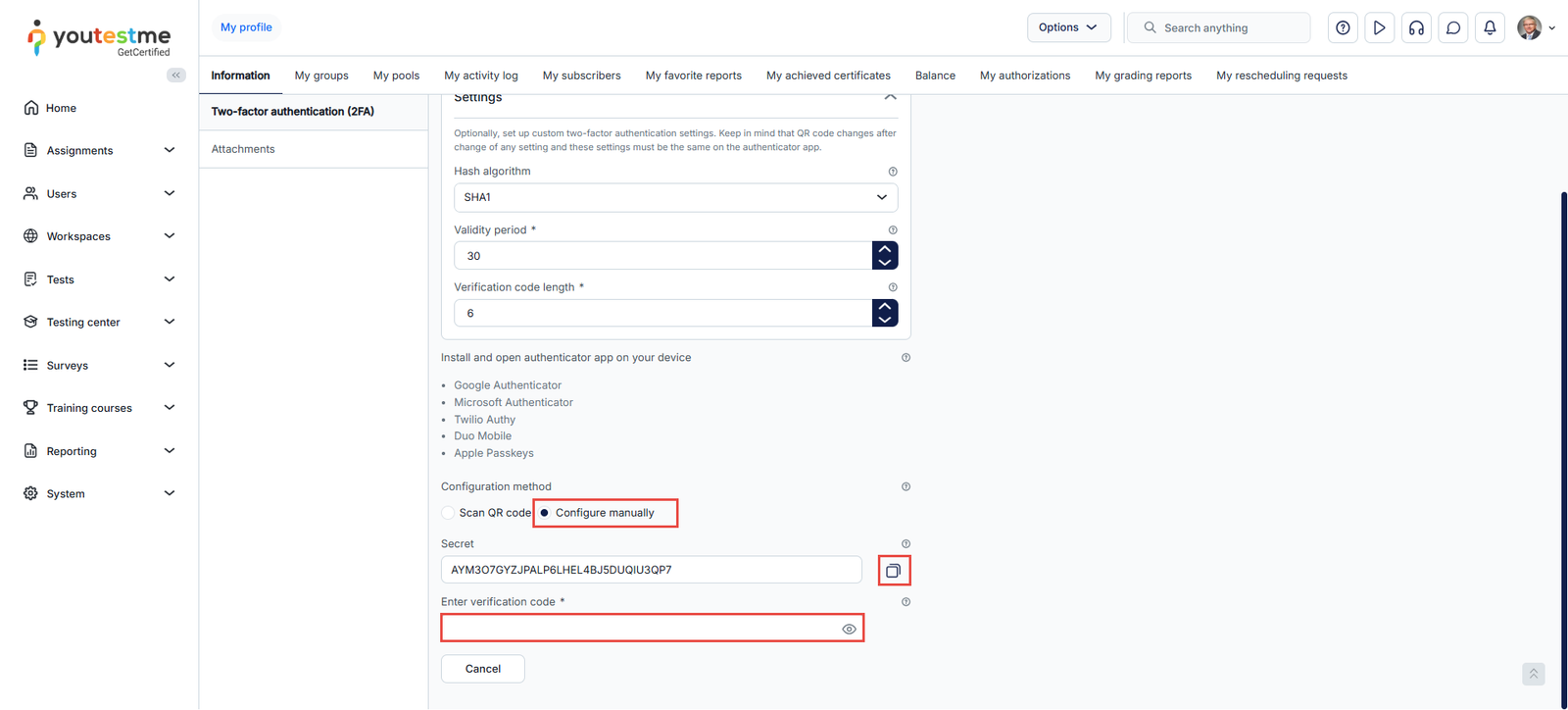The width and height of the screenshot is (1568, 710).
Task: Click the Cancel button
Action: pyautogui.click(x=482, y=669)
